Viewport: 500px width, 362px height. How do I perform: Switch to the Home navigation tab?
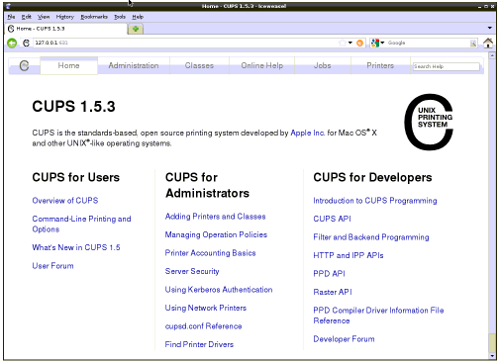69,65
